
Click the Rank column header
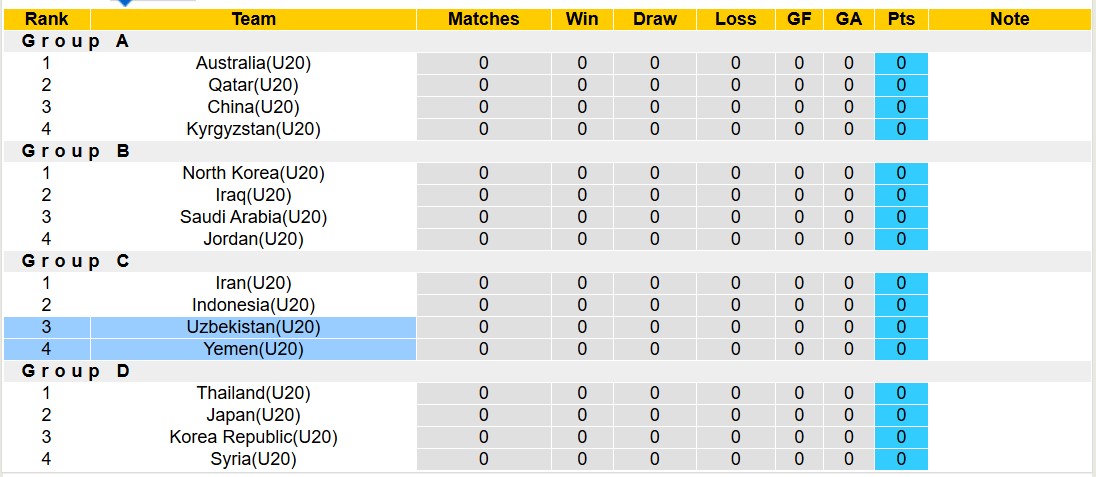(x=46, y=19)
